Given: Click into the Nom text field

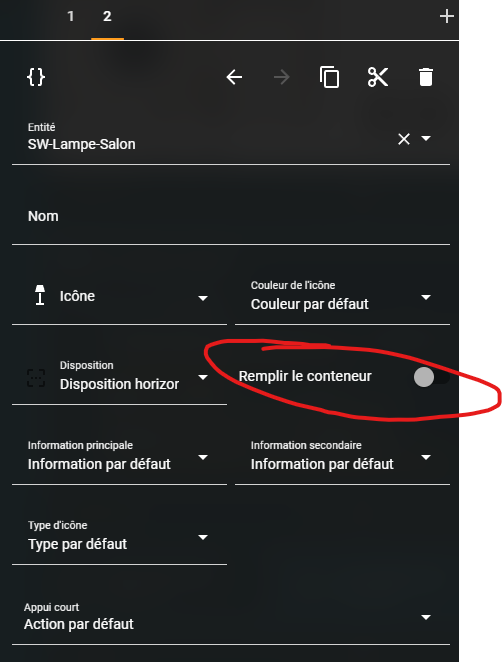Looking at the screenshot, I should point(231,217).
